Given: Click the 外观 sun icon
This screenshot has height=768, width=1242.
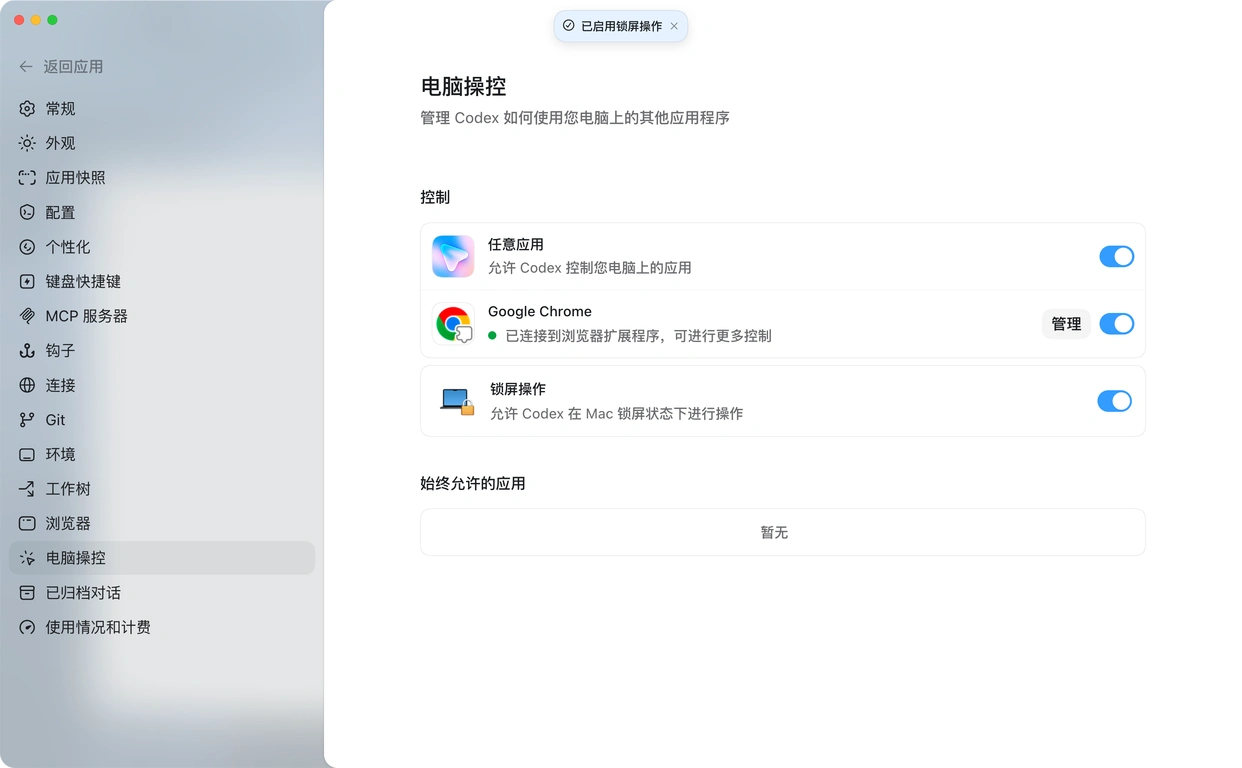Looking at the screenshot, I should 27,143.
